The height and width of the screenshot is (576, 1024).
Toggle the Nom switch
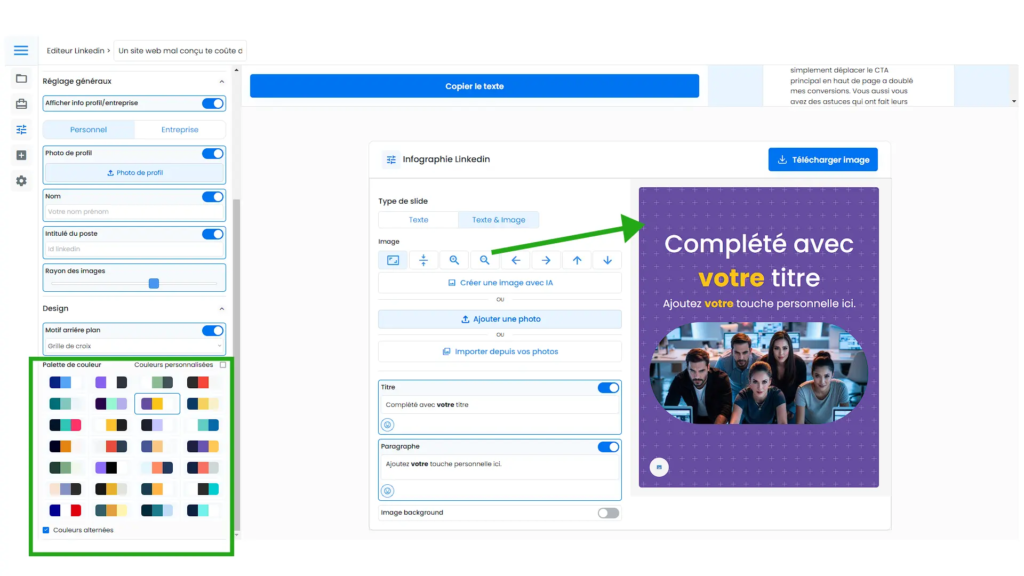coord(212,197)
